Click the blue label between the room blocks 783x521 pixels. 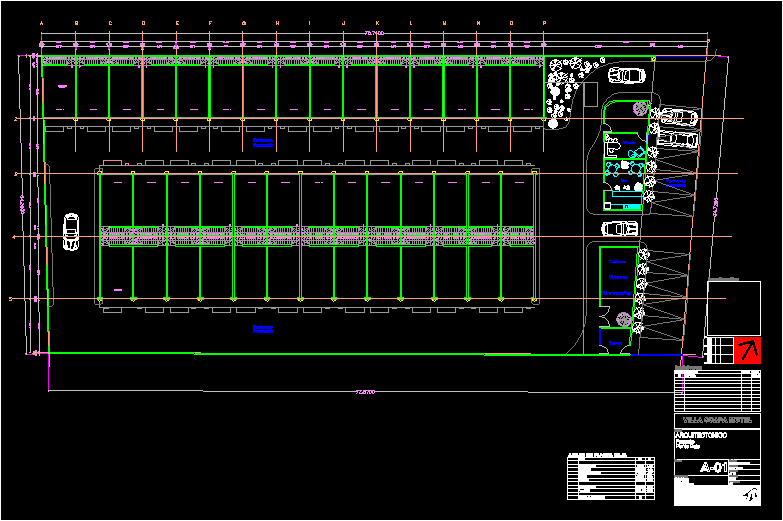(263, 143)
